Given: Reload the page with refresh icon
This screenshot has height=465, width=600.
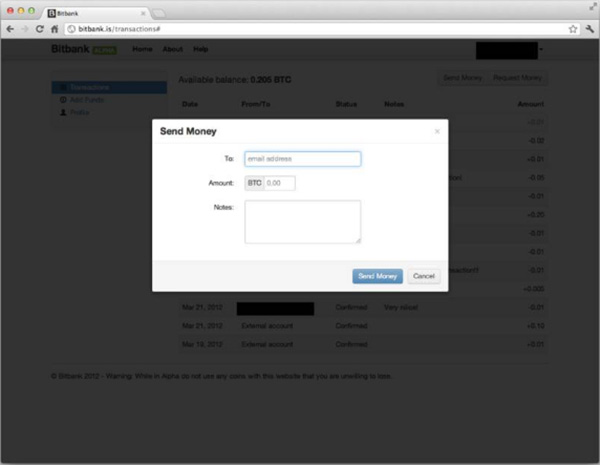Looking at the screenshot, I should click(x=39, y=29).
